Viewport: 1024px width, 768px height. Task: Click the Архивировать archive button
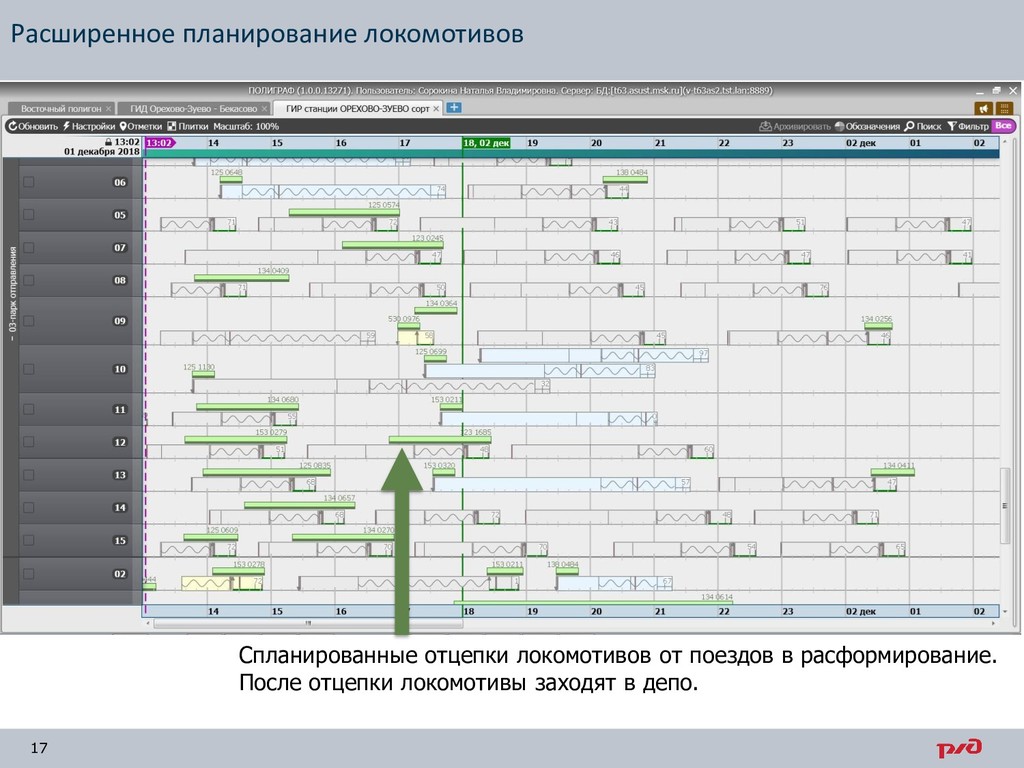point(795,126)
